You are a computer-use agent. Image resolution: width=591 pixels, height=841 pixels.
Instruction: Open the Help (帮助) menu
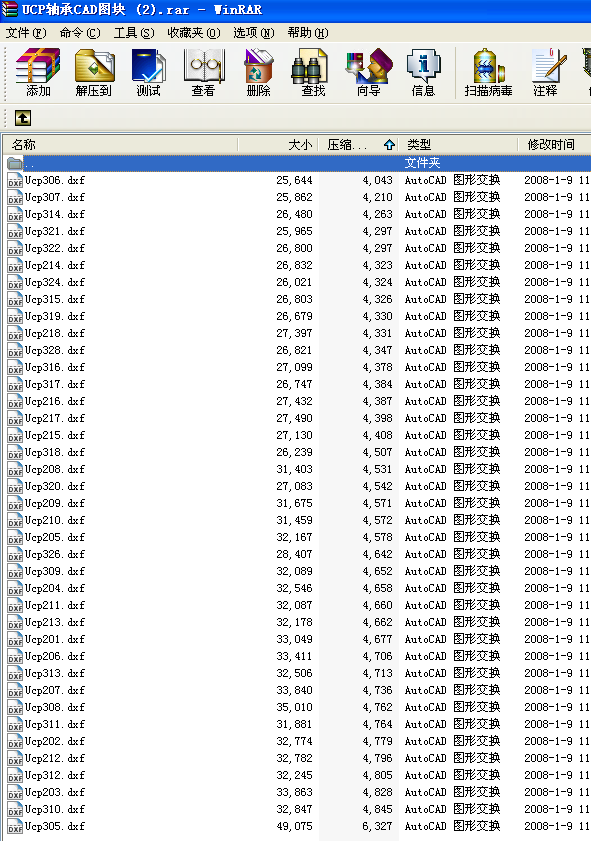click(308, 33)
